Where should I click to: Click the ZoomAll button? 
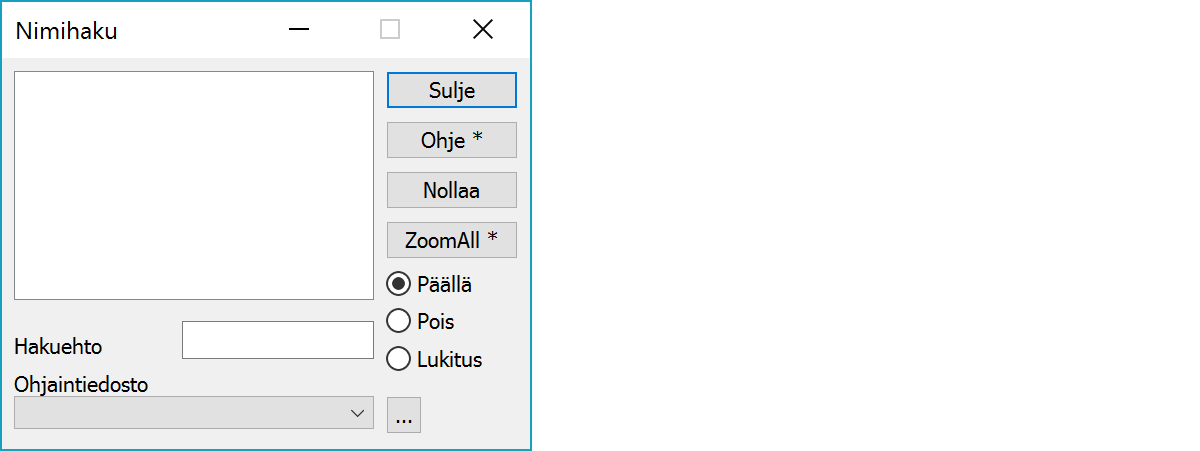point(451,240)
